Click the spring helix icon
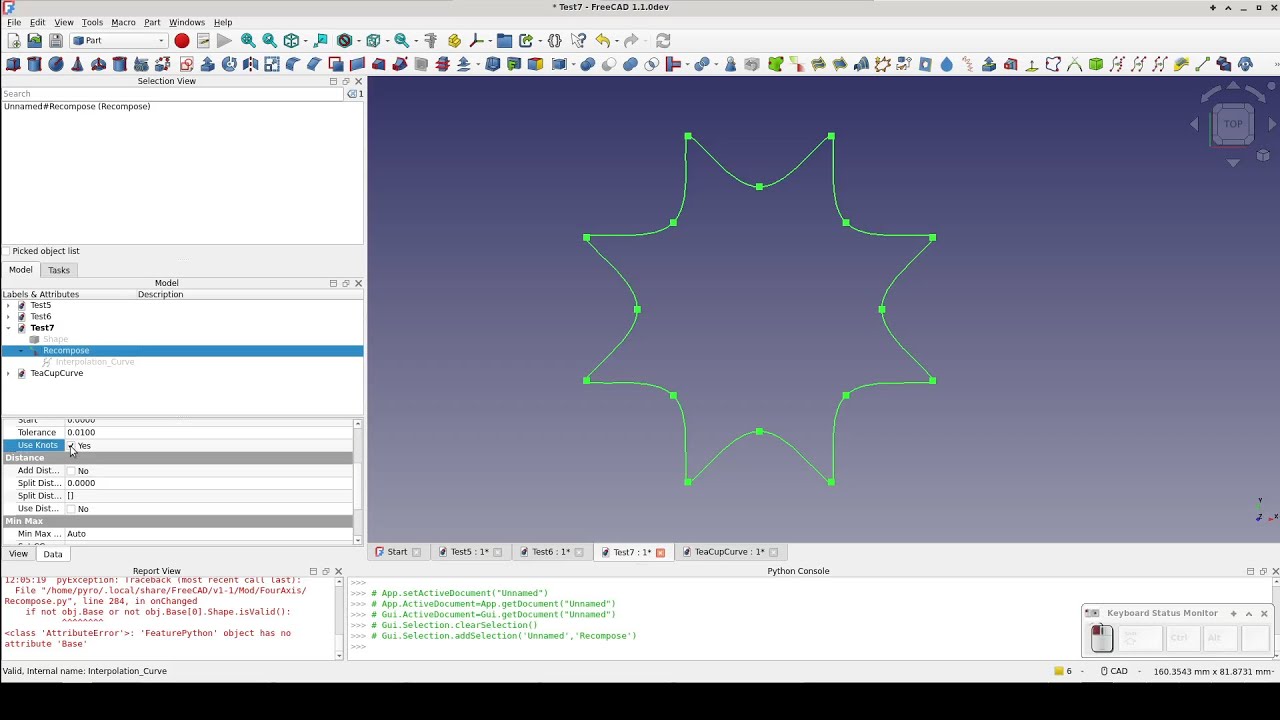This screenshot has width=1280, height=720. pos(968,65)
